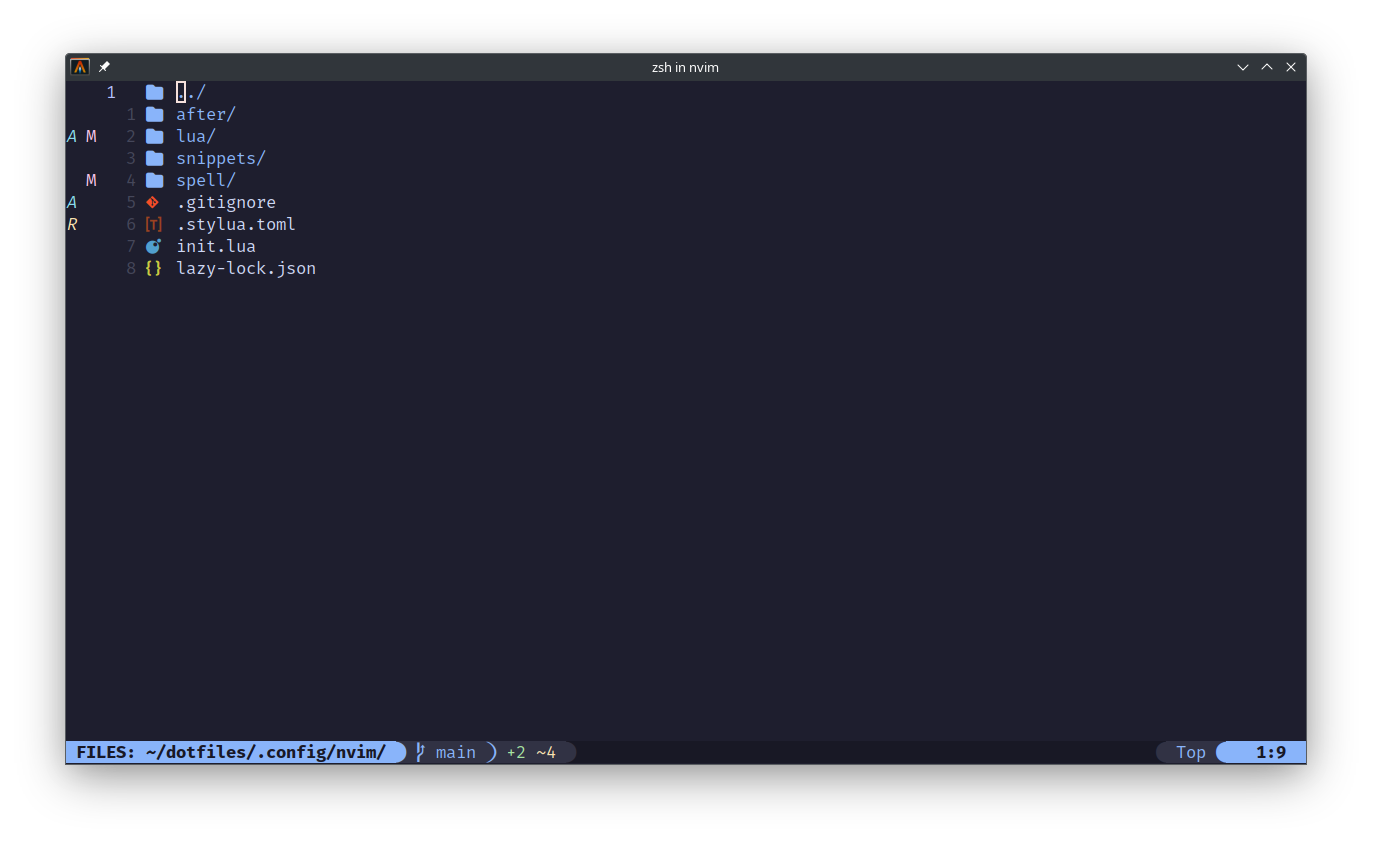
Task: Open the init.lua file
Action: pyautogui.click(x=216, y=246)
